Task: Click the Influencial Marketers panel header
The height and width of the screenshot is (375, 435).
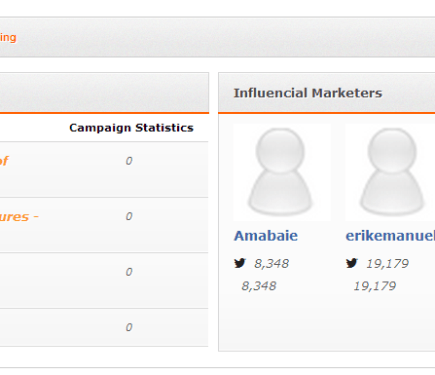Action: [x=327, y=93]
